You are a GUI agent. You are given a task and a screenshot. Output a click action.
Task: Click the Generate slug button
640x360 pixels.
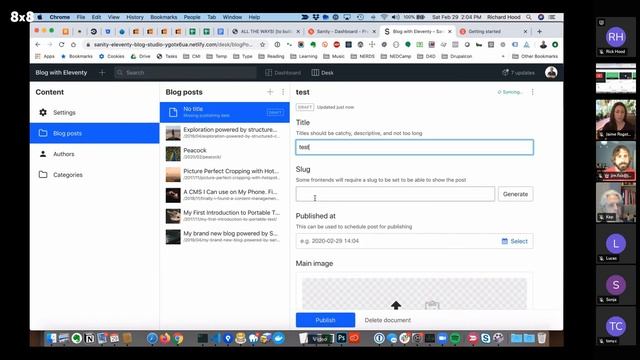[x=515, y=194]
